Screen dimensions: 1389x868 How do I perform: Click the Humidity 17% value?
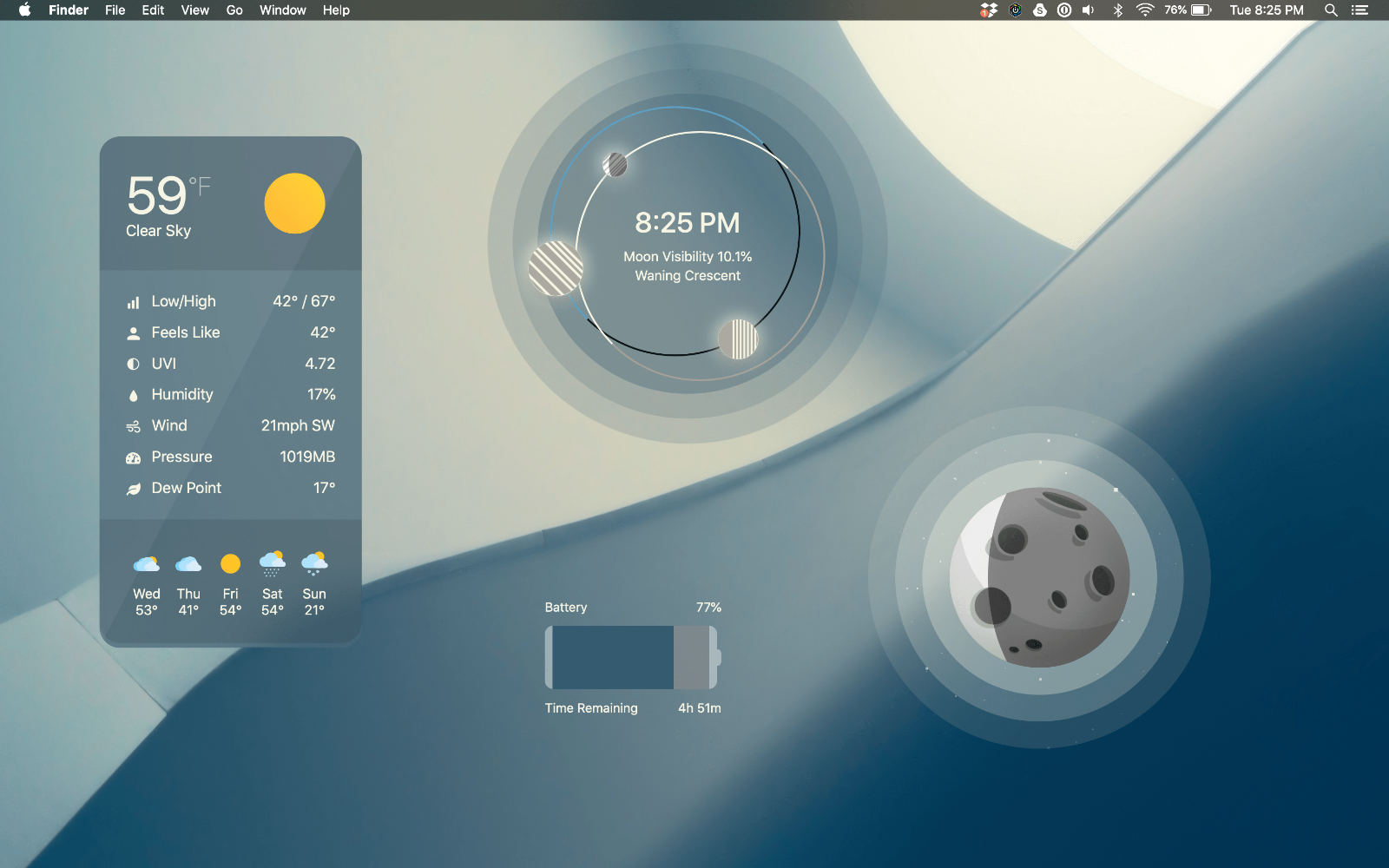(321, 394)
